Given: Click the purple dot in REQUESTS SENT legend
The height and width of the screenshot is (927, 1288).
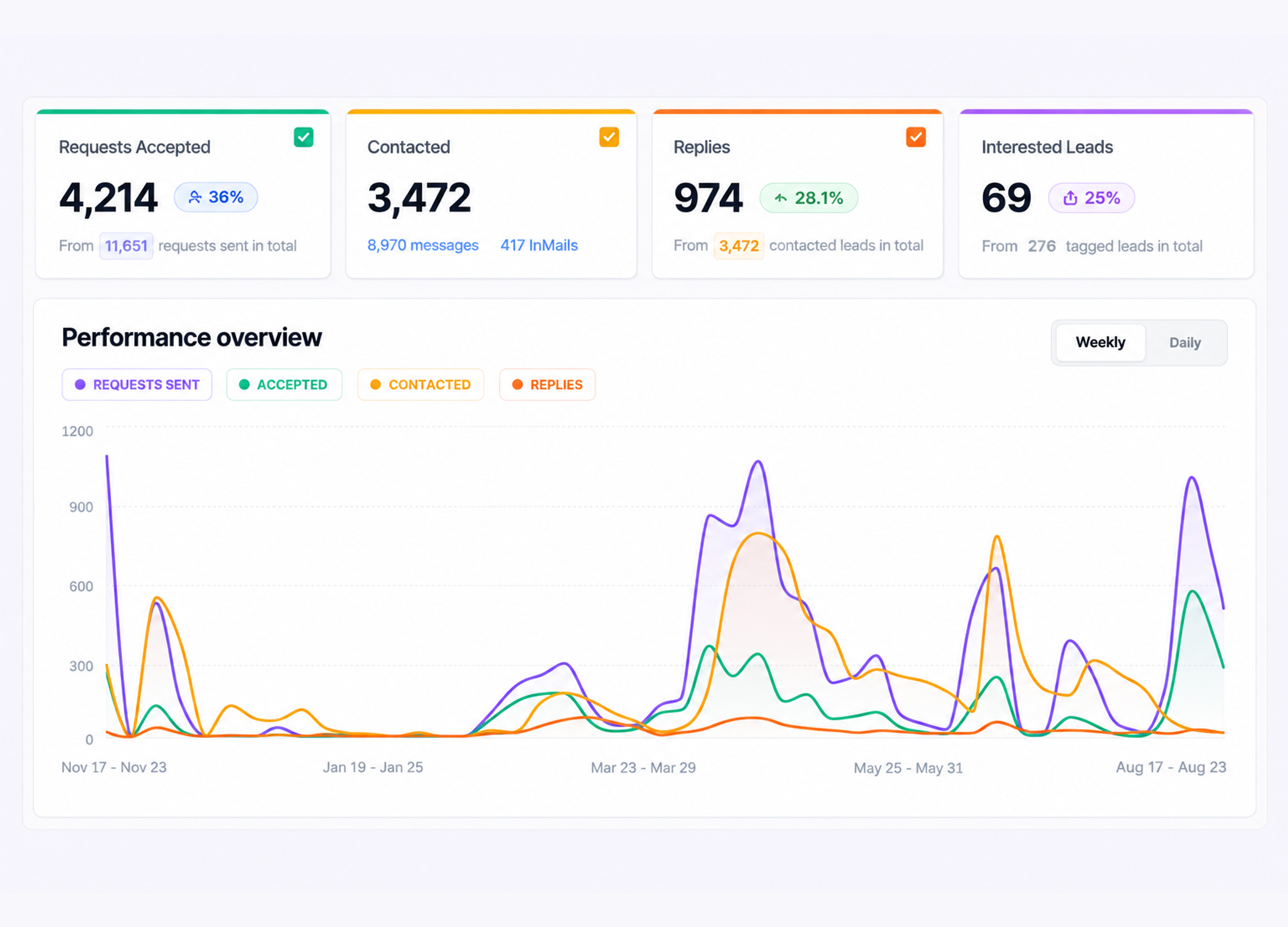Looking at the screenshot, I should click(80, 385).
